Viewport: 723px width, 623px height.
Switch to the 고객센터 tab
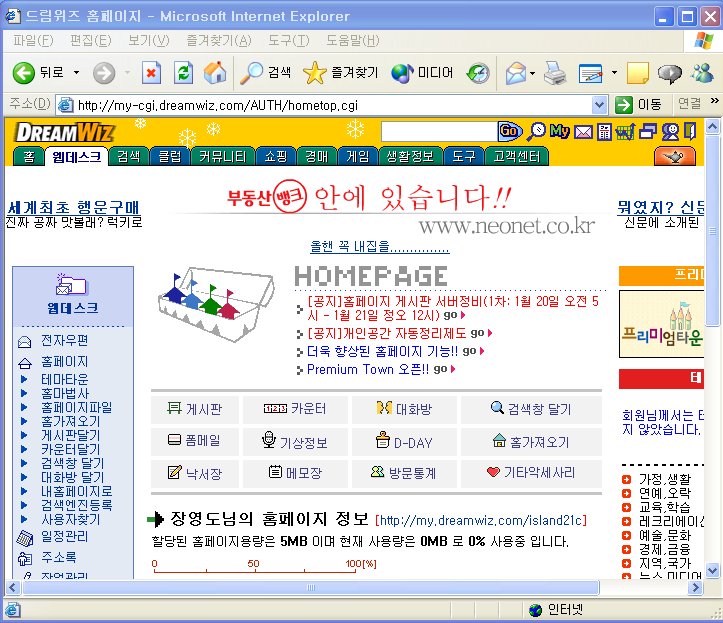(517, 157)
